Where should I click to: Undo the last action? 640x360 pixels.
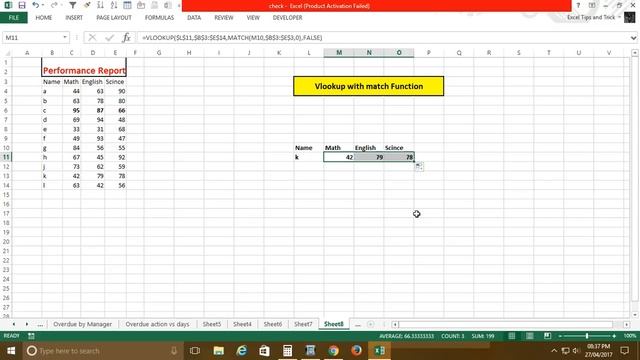(36, 5)
